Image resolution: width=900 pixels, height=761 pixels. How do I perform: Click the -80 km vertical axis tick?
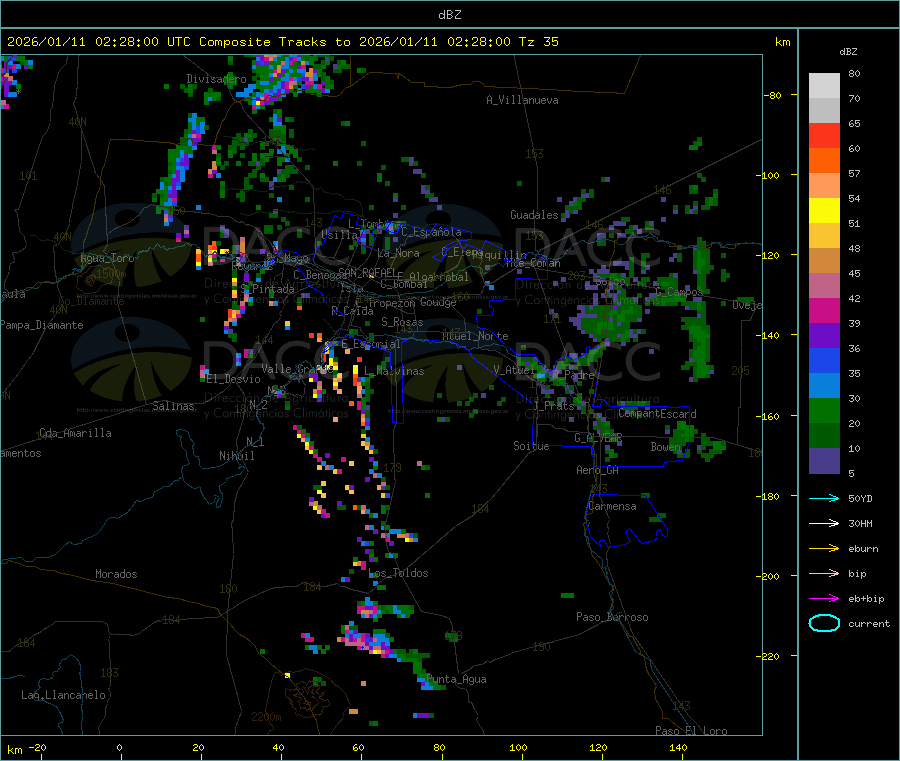coord(773,95)
